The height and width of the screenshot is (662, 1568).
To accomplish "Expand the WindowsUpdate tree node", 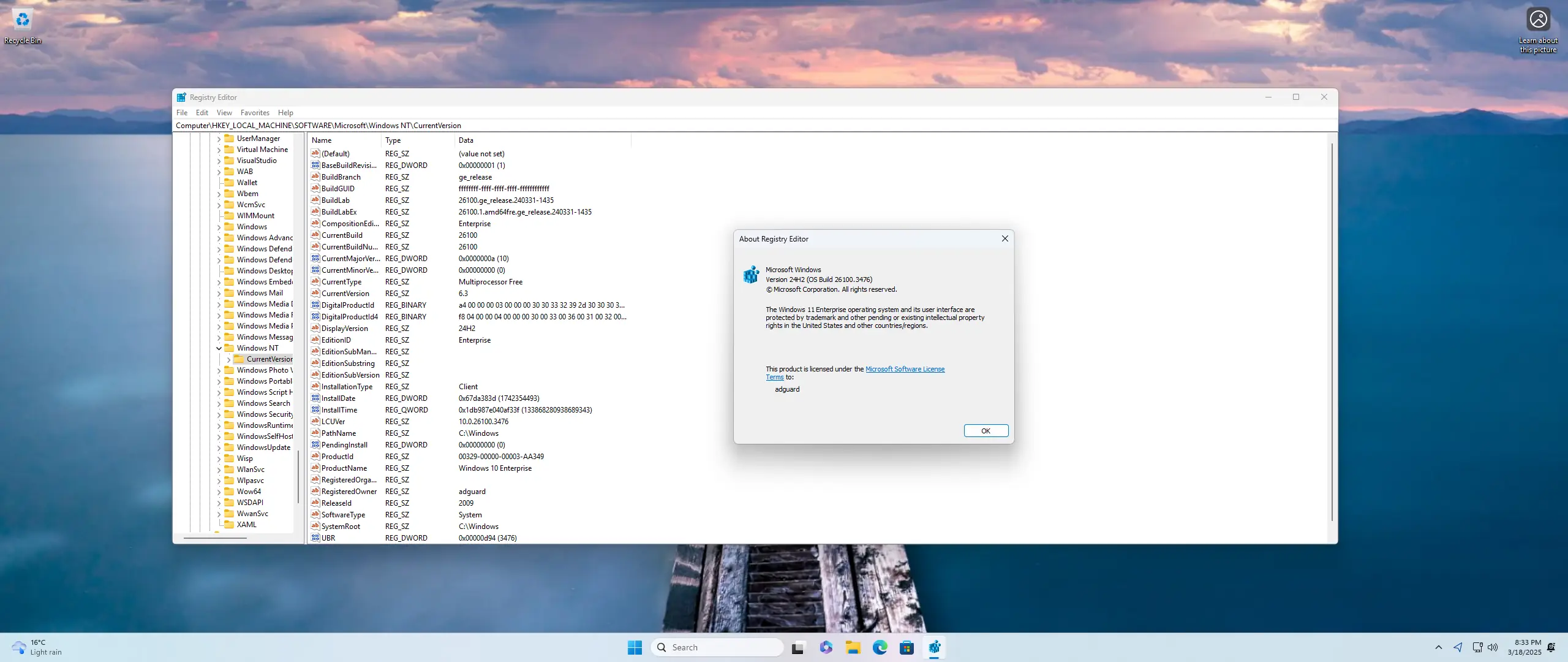I will (x=219, y=447).
